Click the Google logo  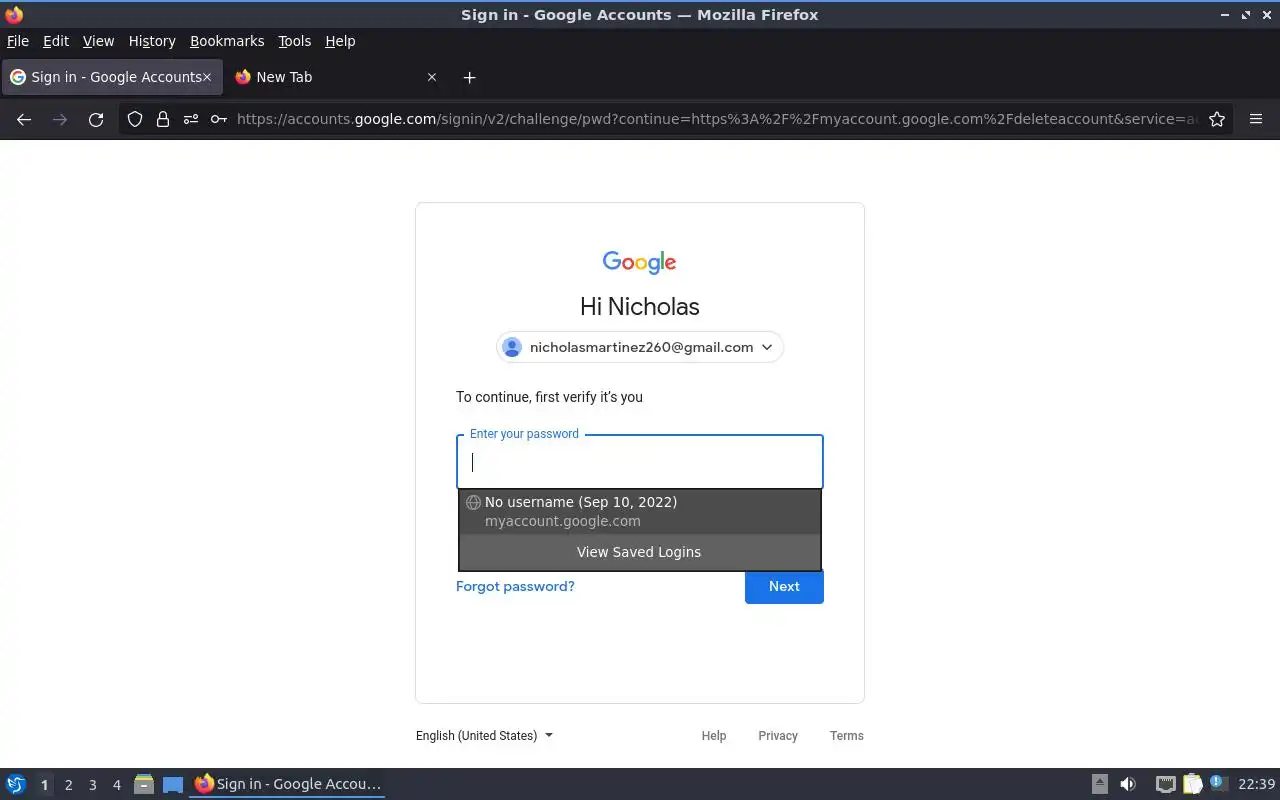point(640,262)
